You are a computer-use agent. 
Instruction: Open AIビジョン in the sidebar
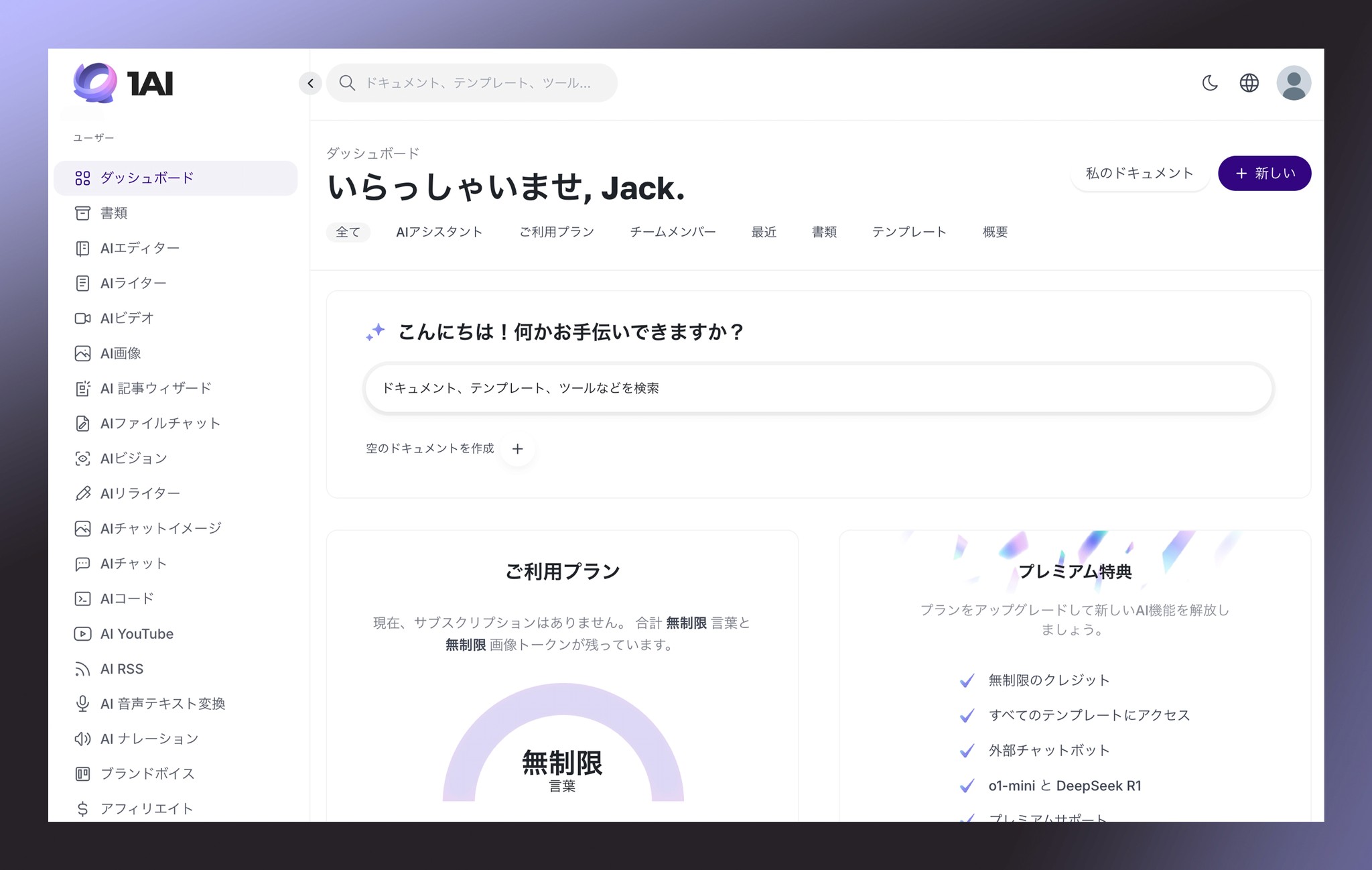point(134,458)
